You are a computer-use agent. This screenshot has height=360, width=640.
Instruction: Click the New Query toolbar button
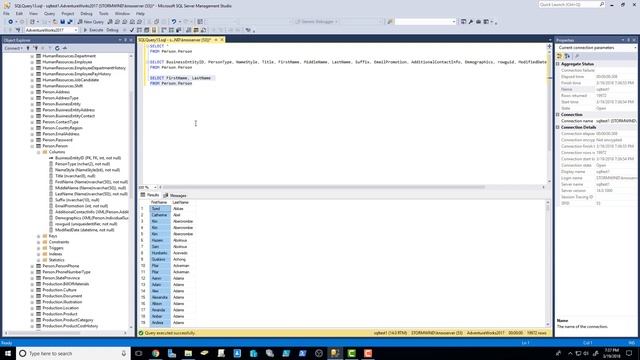[91, 22]
